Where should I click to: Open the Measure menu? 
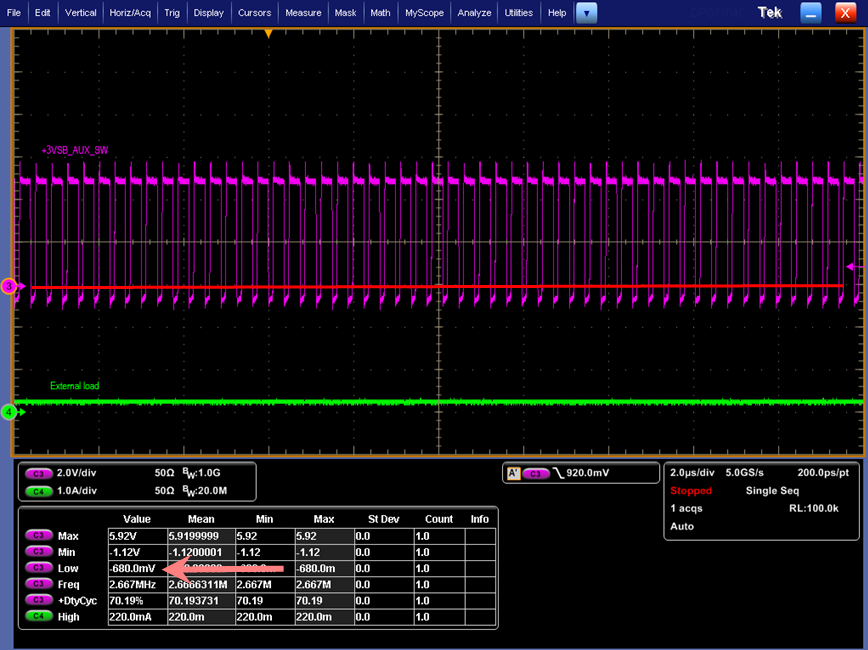click(302, 13)
